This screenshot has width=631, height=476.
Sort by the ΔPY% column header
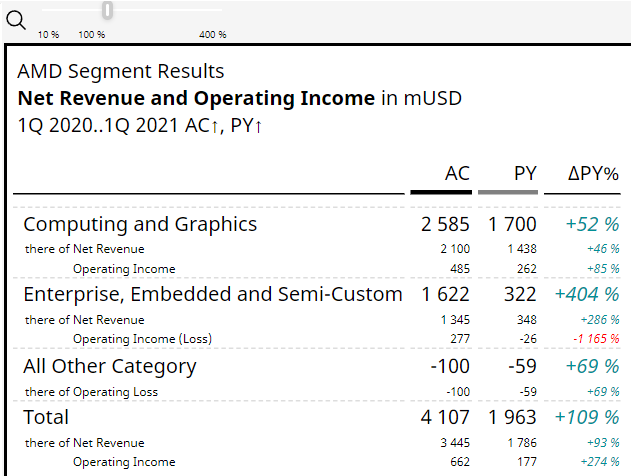[593, 173]
